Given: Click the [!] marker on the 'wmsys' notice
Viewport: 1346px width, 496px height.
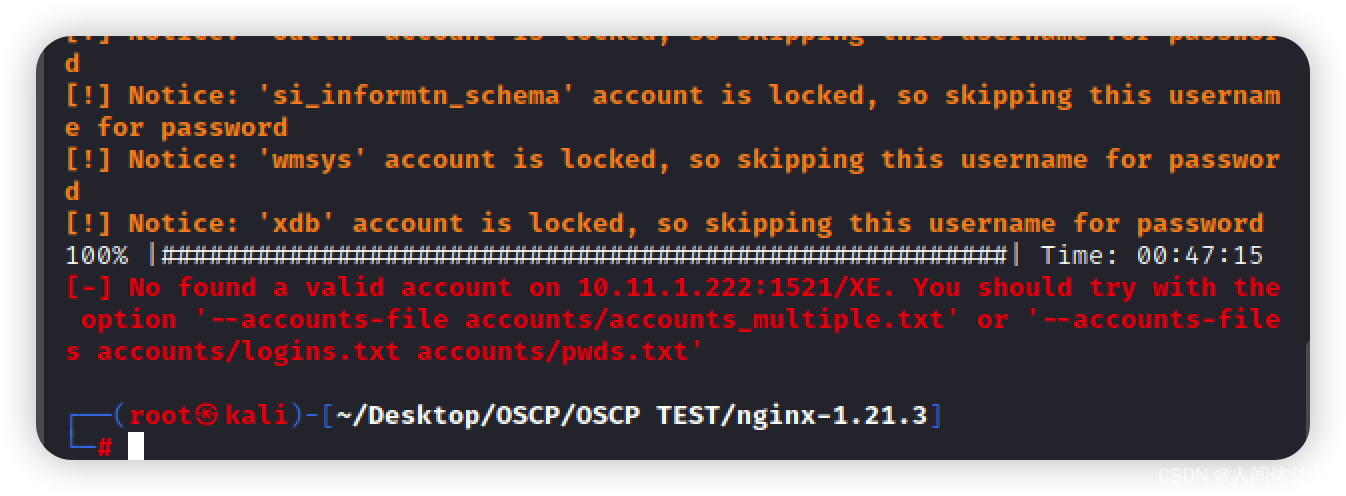Looking at the screenshot, I should pyautogui.click(x=89, y=159).
